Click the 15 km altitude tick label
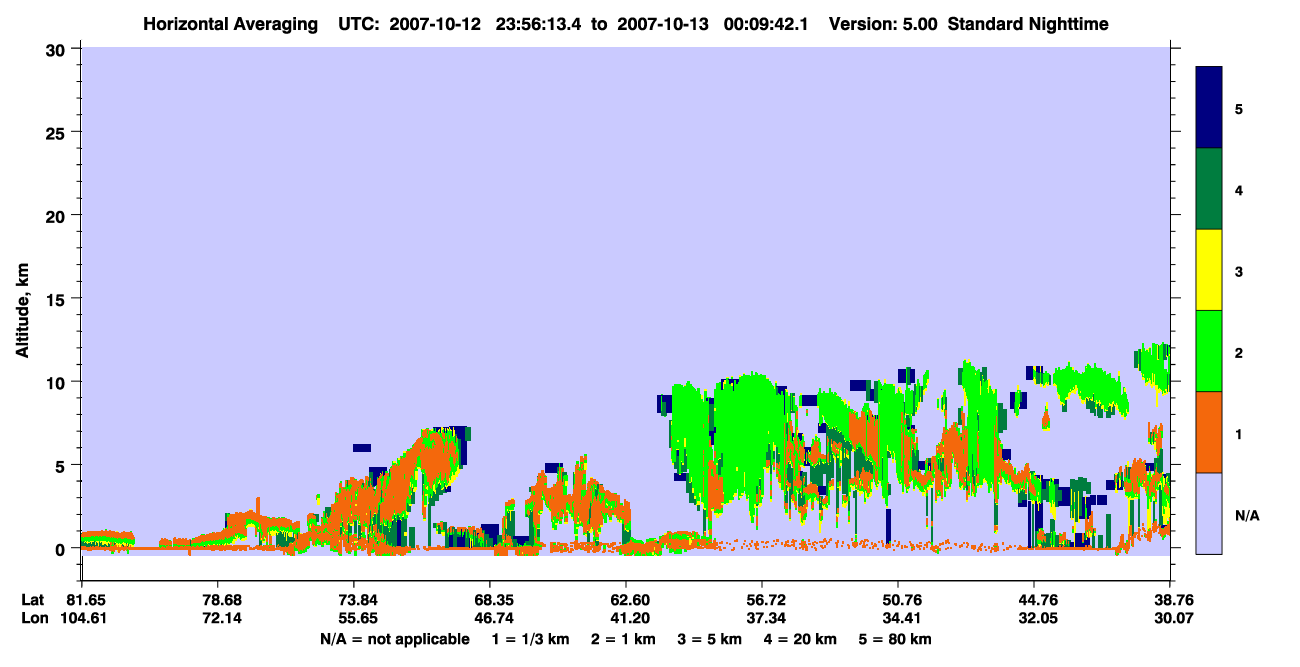Screen dimensions: 1300x667 58,299
